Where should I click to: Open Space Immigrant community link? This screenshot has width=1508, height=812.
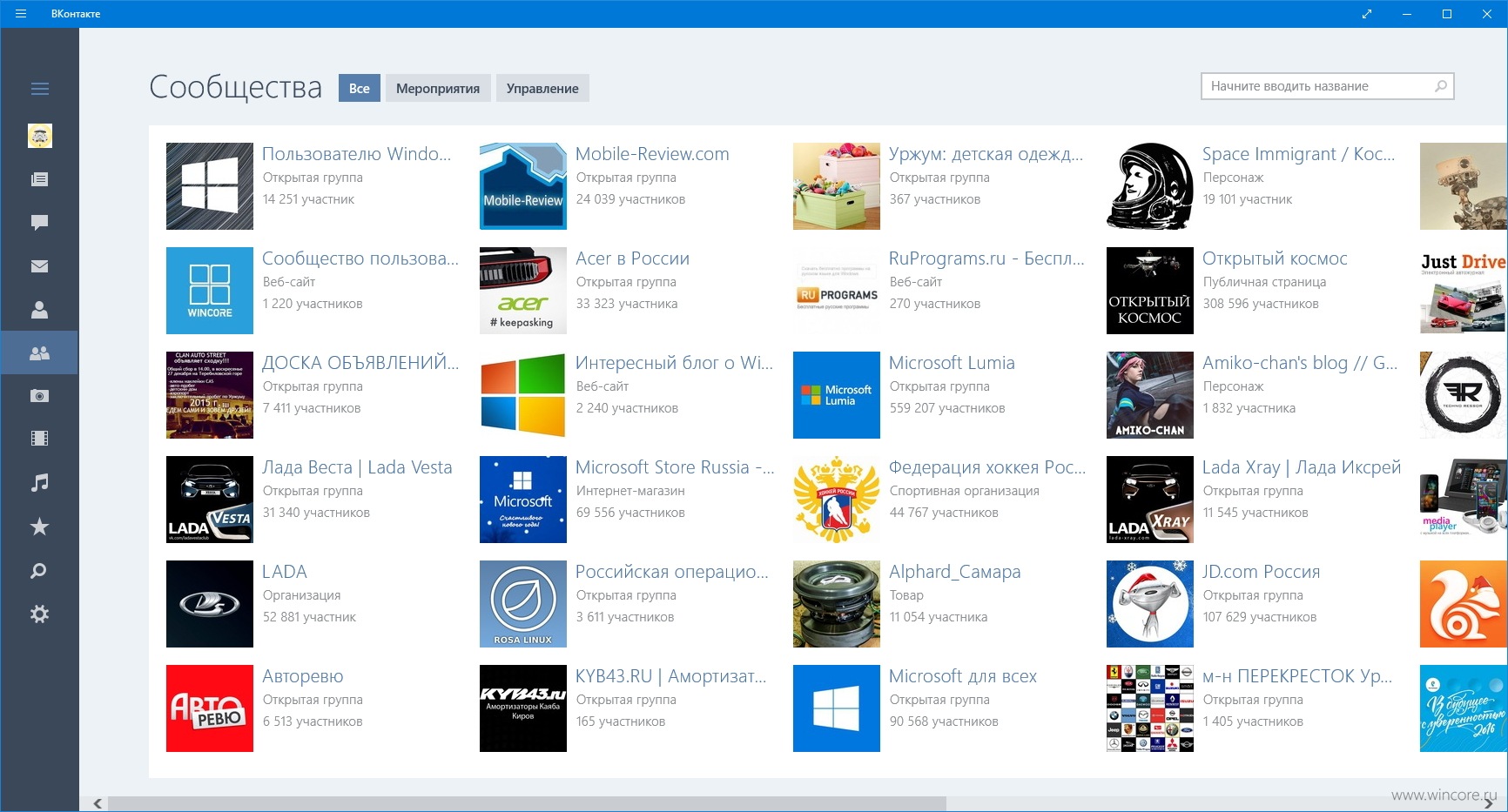pos(1298,154)
